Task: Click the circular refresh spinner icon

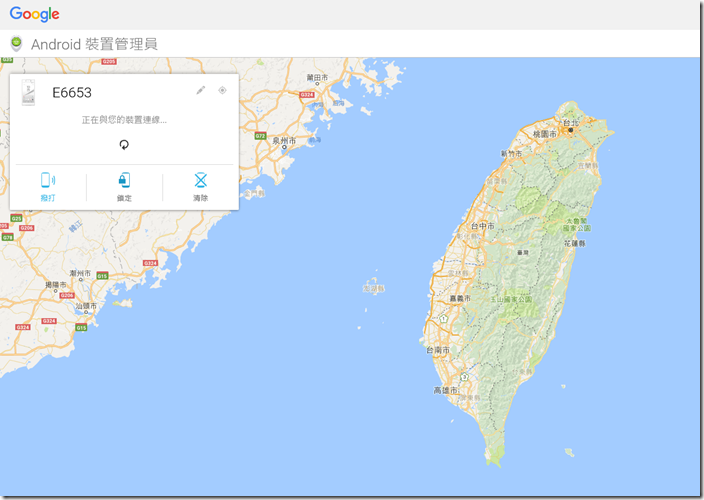Action: (124, 144)
